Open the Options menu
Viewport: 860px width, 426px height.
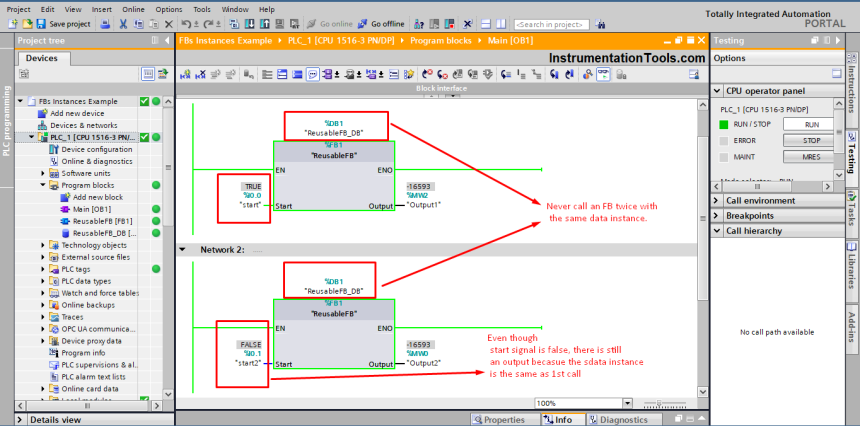click(x=169, y=9)
